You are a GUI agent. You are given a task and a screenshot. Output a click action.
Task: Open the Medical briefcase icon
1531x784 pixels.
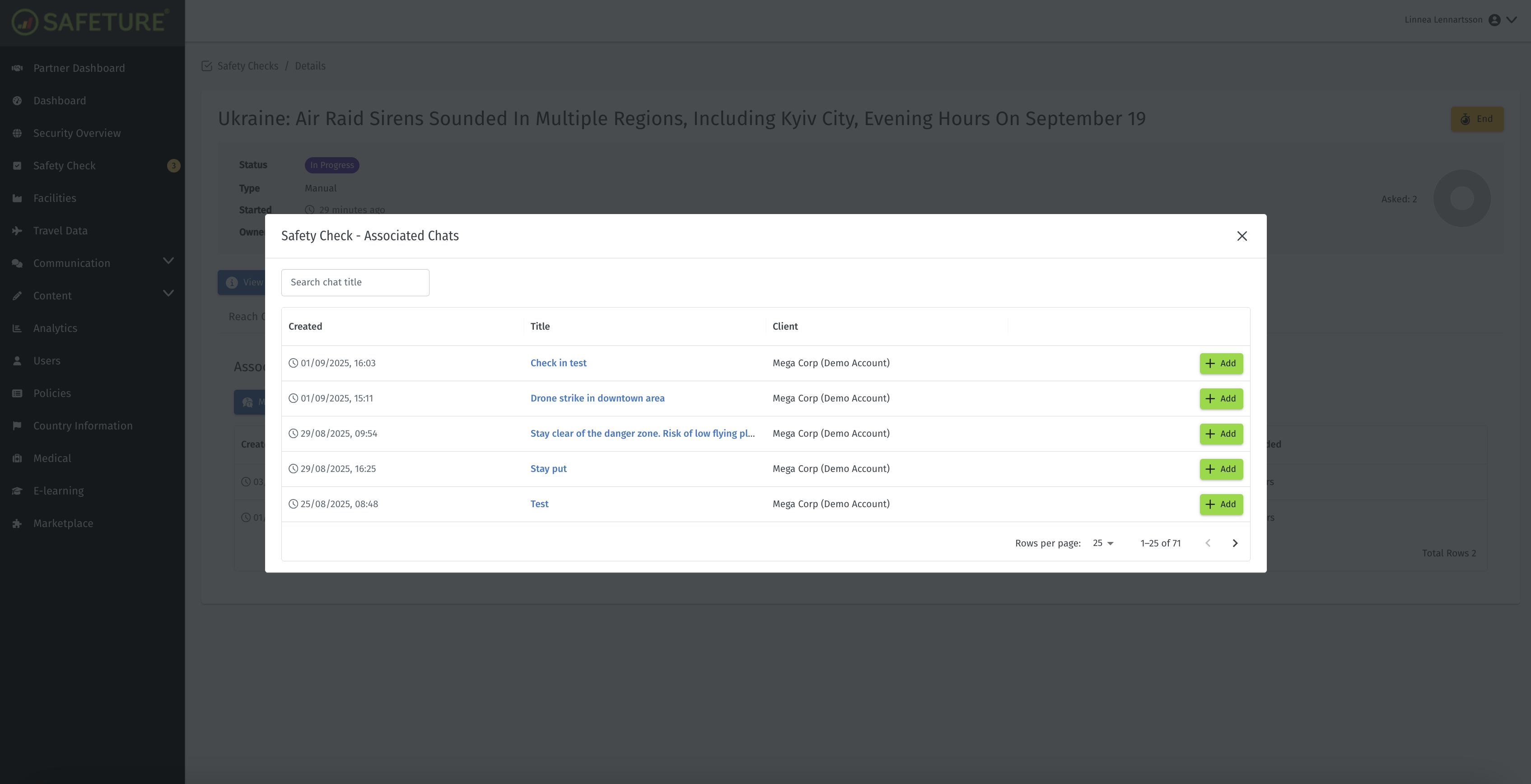17,457
